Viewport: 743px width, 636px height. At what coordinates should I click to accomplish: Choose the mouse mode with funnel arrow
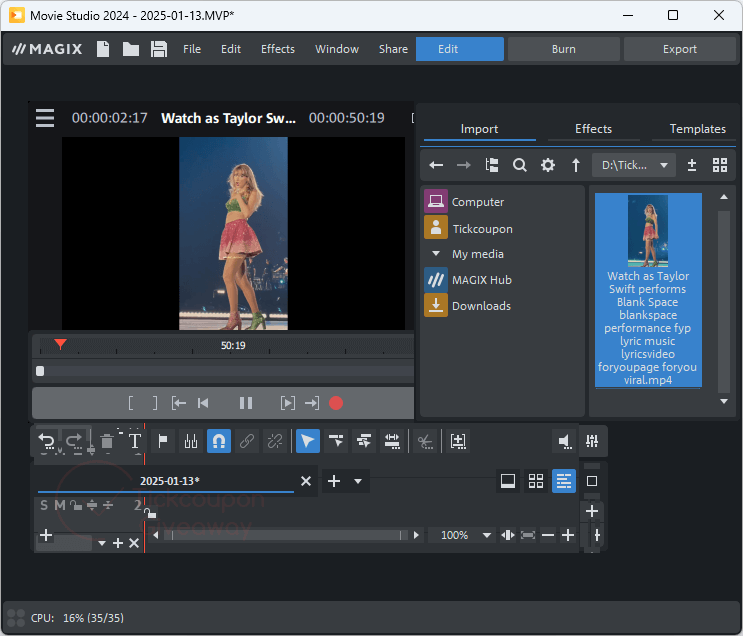tap(336, 441)
